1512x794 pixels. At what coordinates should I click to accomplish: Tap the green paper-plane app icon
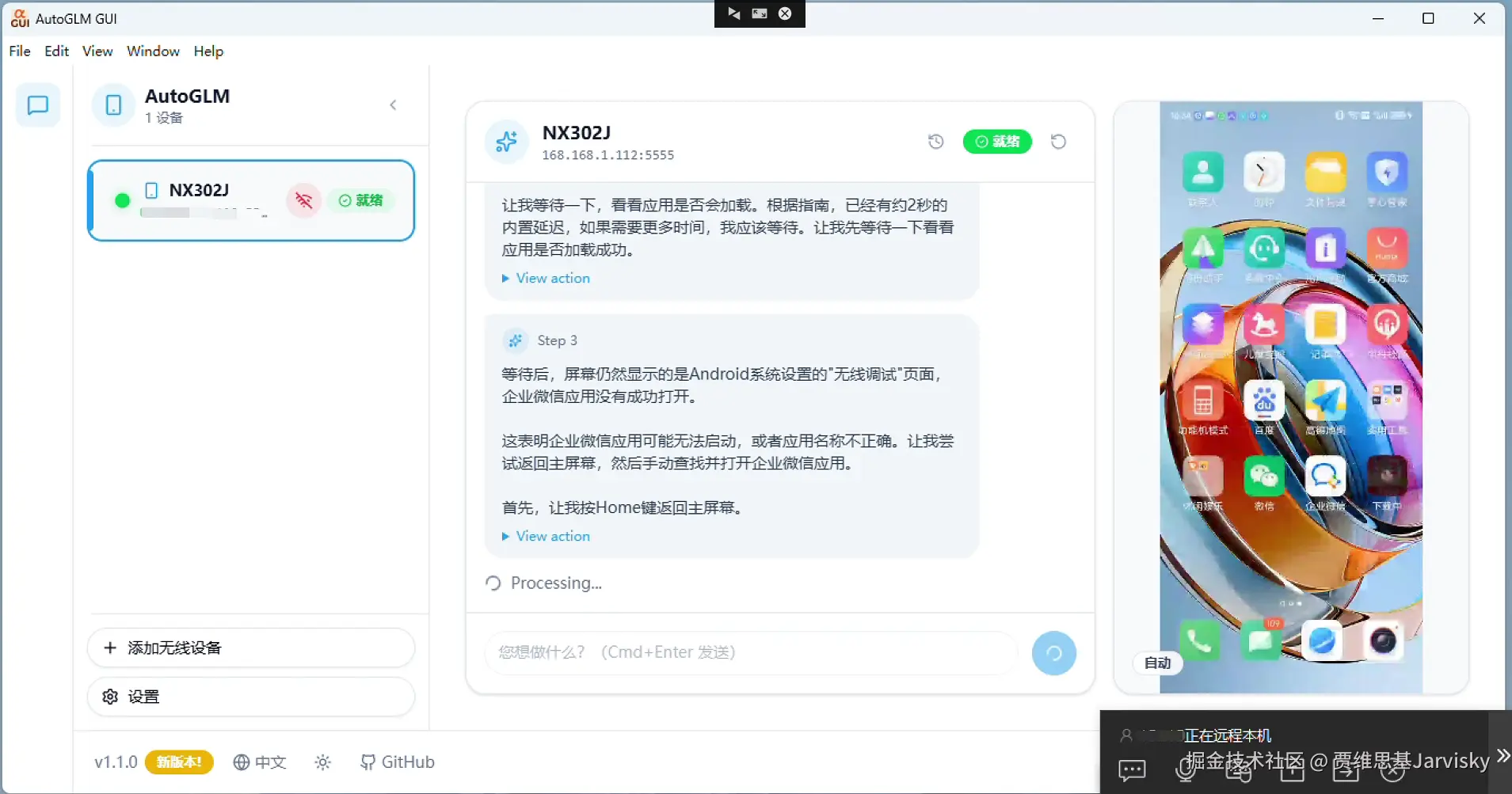(1202, 249)
